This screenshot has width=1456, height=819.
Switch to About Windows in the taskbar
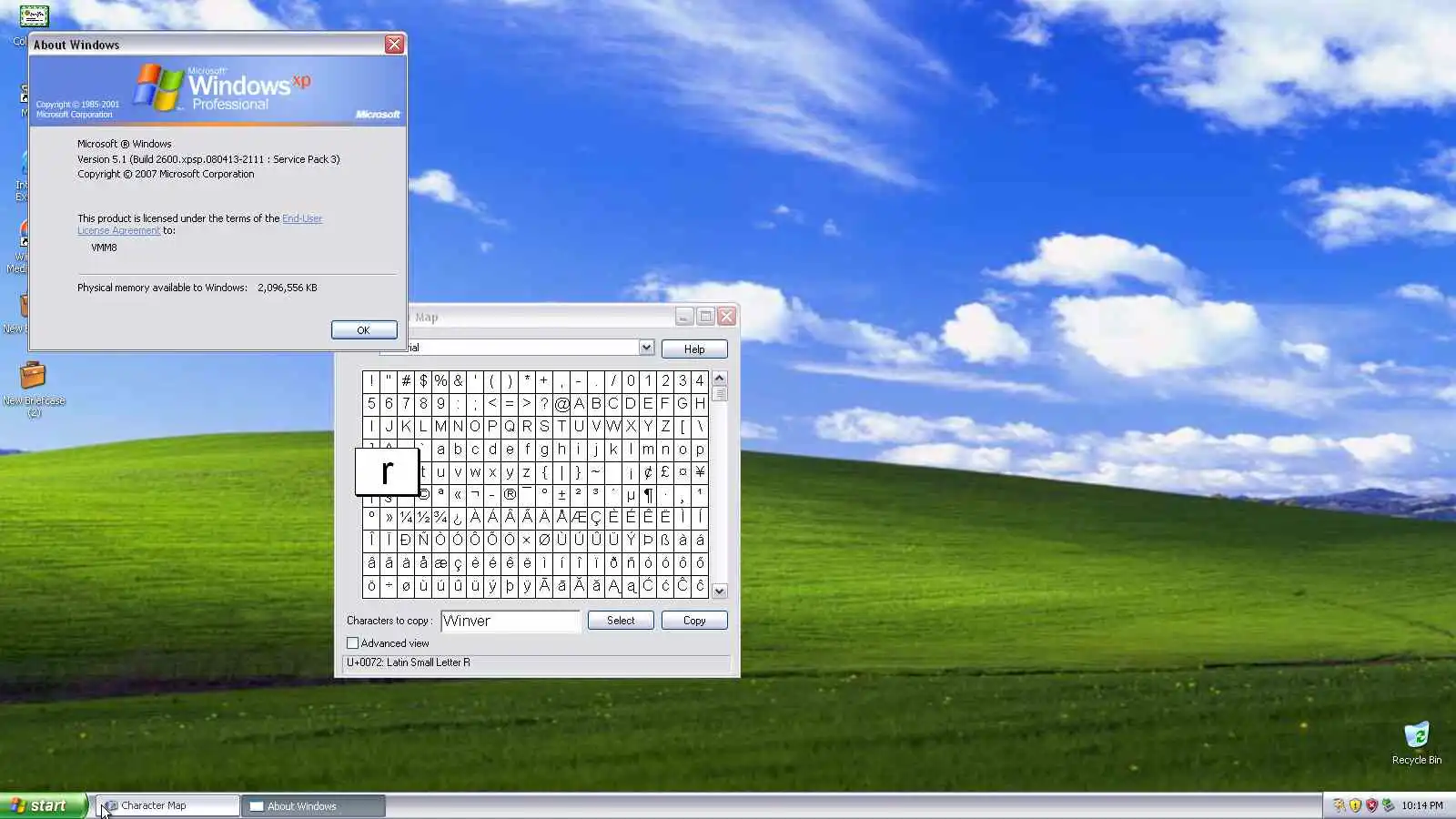click(x=313, y=805)
